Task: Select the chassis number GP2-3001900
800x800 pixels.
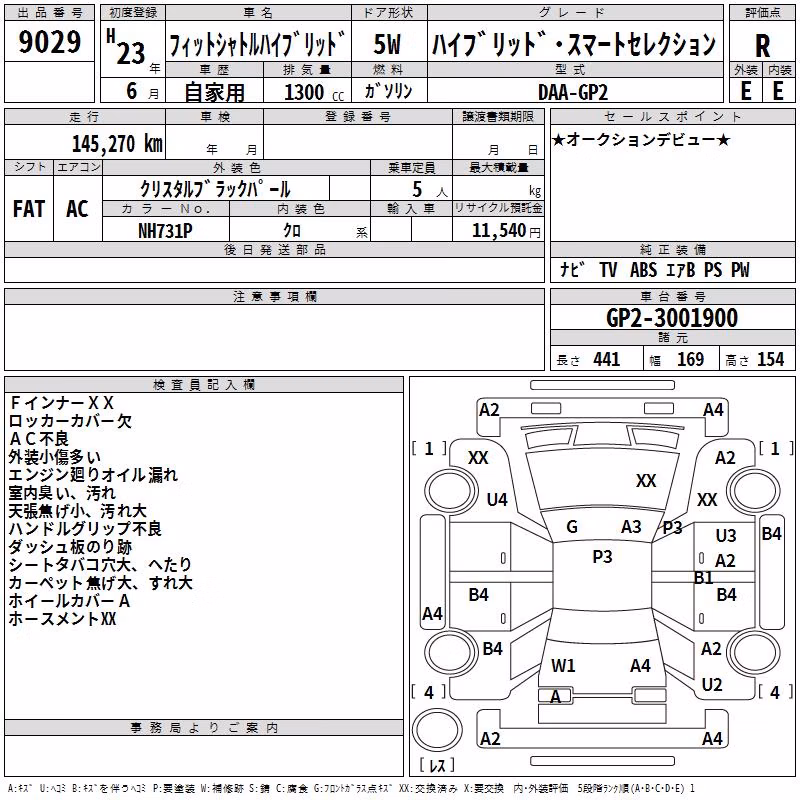Action: (672, 318)
